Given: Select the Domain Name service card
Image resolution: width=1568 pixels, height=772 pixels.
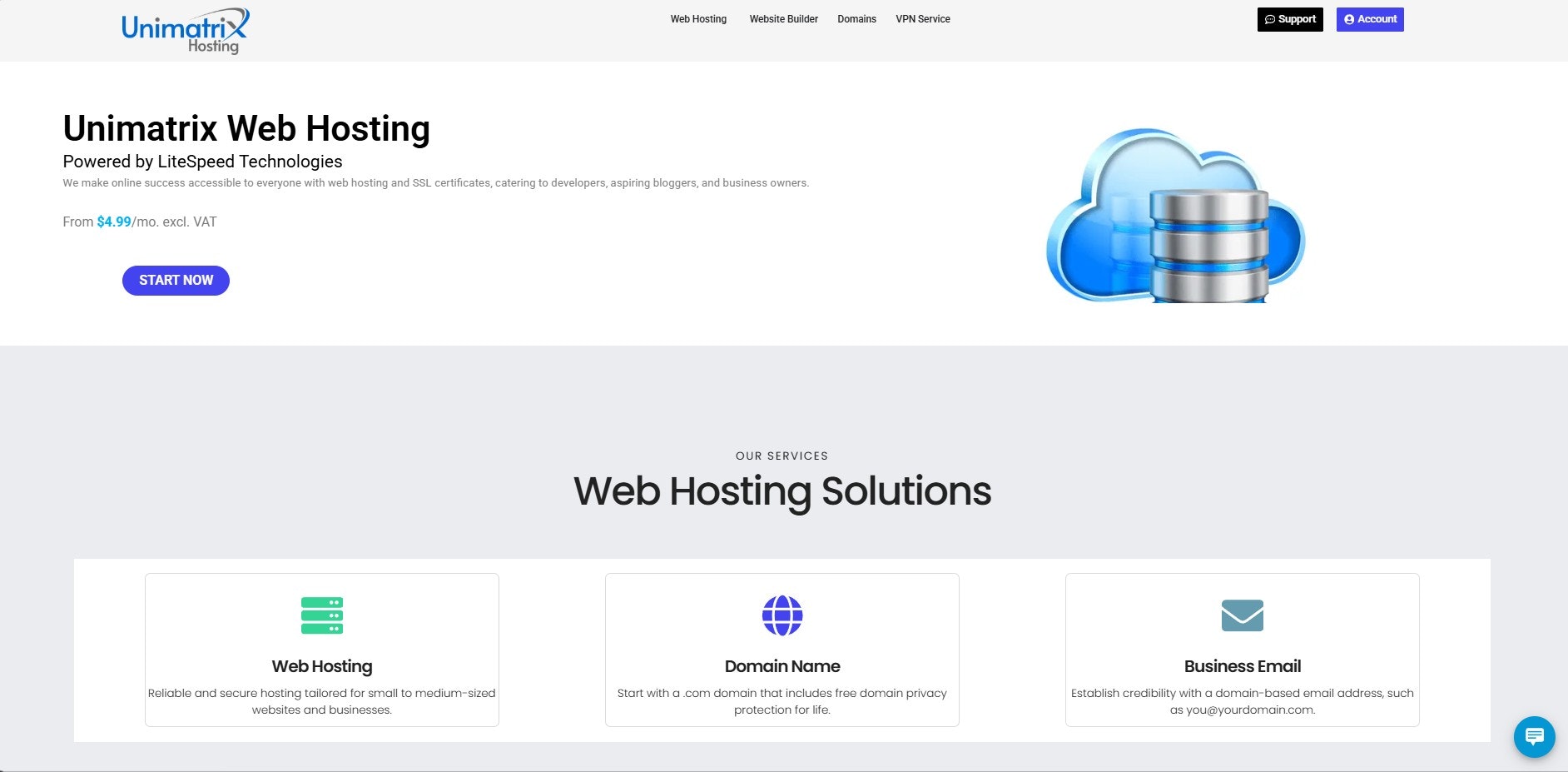Looking at the screenshot, I should [x=782, y=650].
